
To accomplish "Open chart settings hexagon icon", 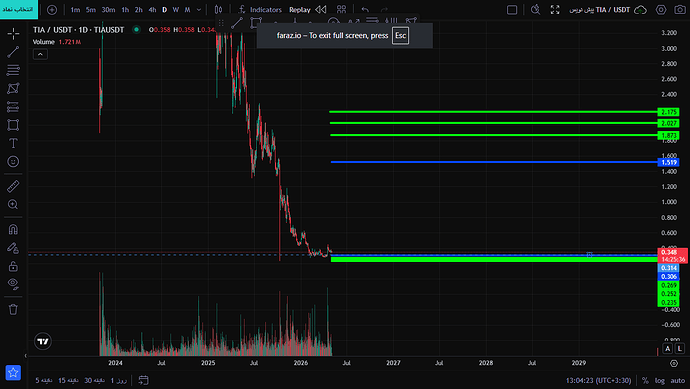I will coord(661,10).
